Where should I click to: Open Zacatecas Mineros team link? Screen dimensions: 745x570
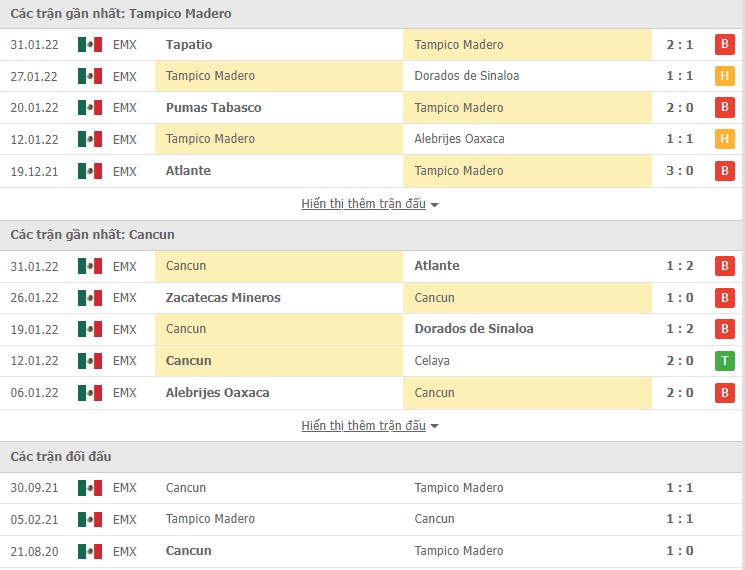[x=223, y=298]
